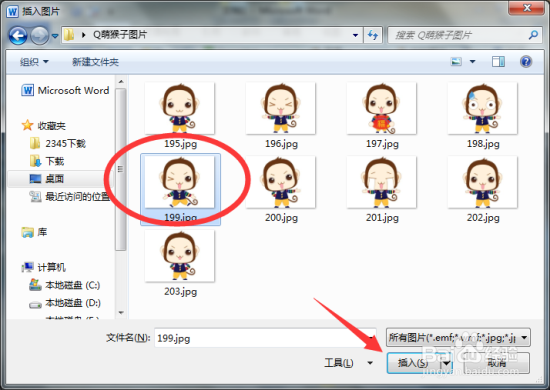
Task: Click the sidebar scrollbar thumb
Action: (121, 169)
